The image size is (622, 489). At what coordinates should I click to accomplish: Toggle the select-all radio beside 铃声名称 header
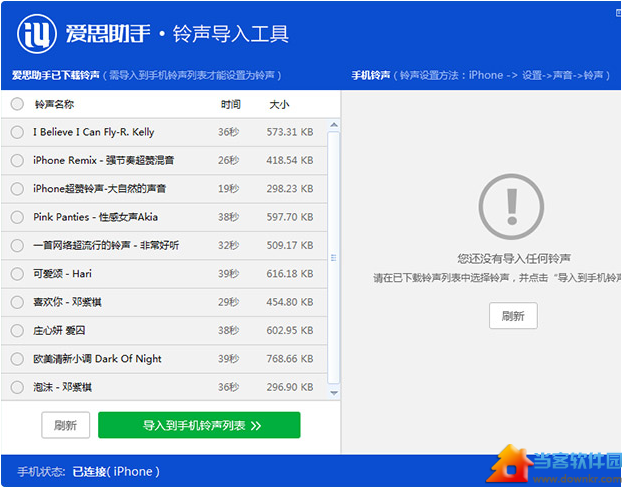click(17, 104)
